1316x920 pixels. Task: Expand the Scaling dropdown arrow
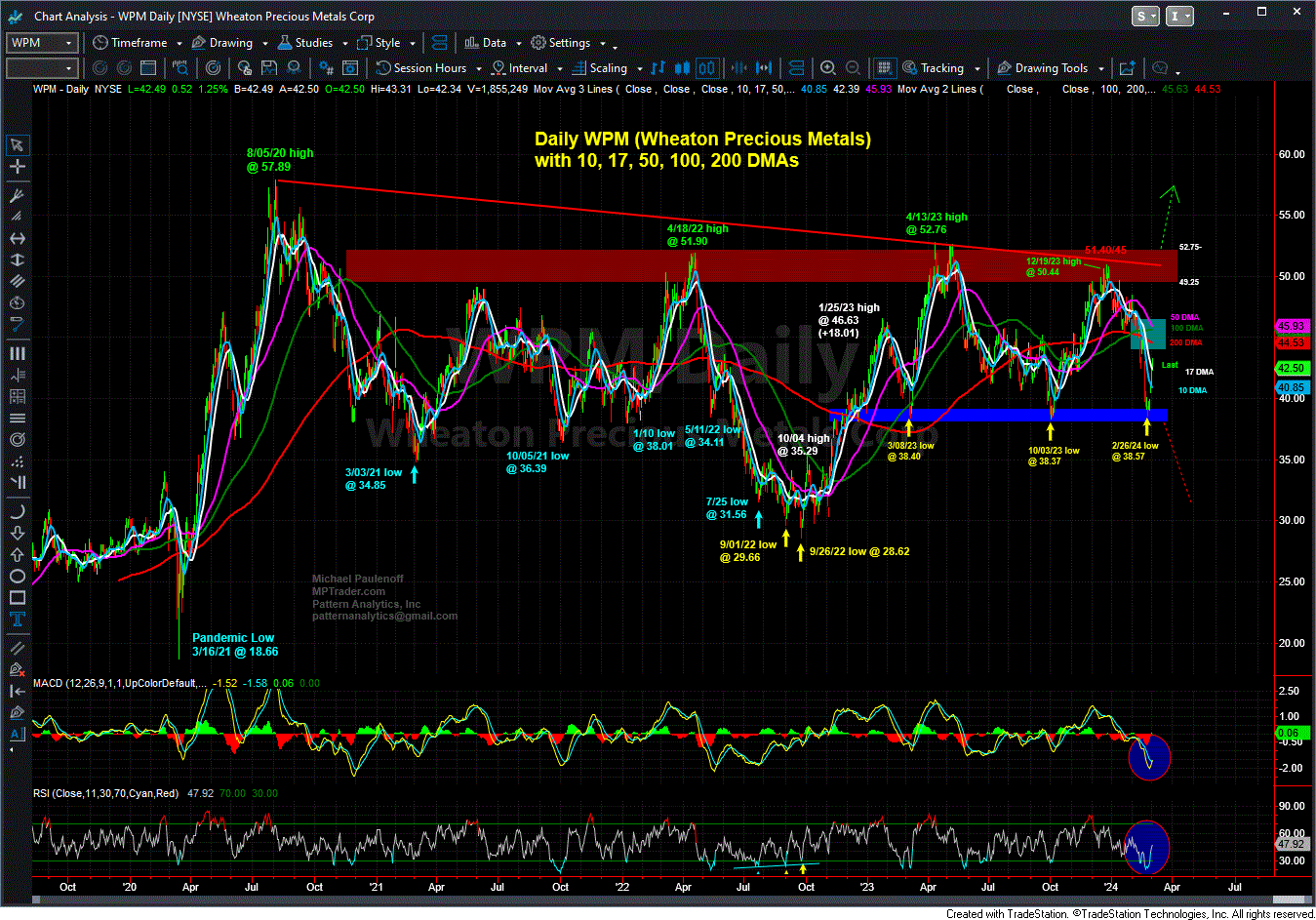coord(639,68)
